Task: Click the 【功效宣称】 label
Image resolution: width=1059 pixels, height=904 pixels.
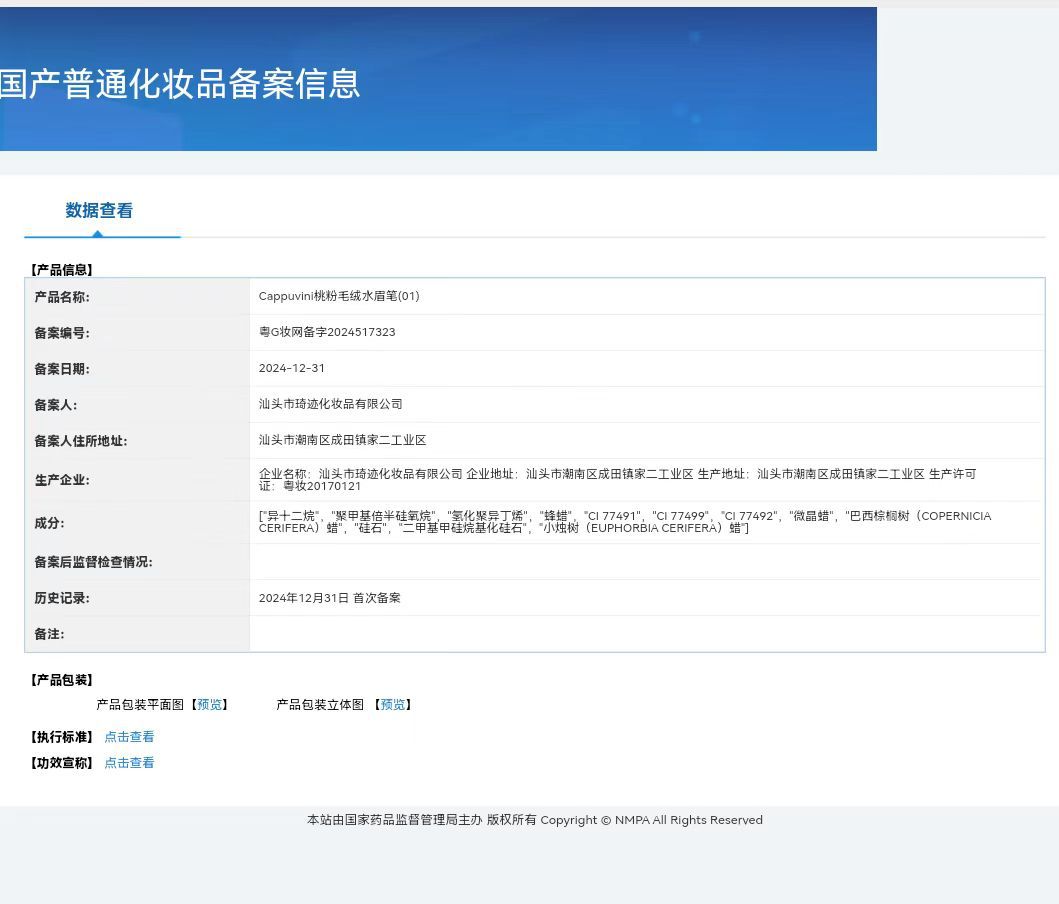Action: pos(61,763)
